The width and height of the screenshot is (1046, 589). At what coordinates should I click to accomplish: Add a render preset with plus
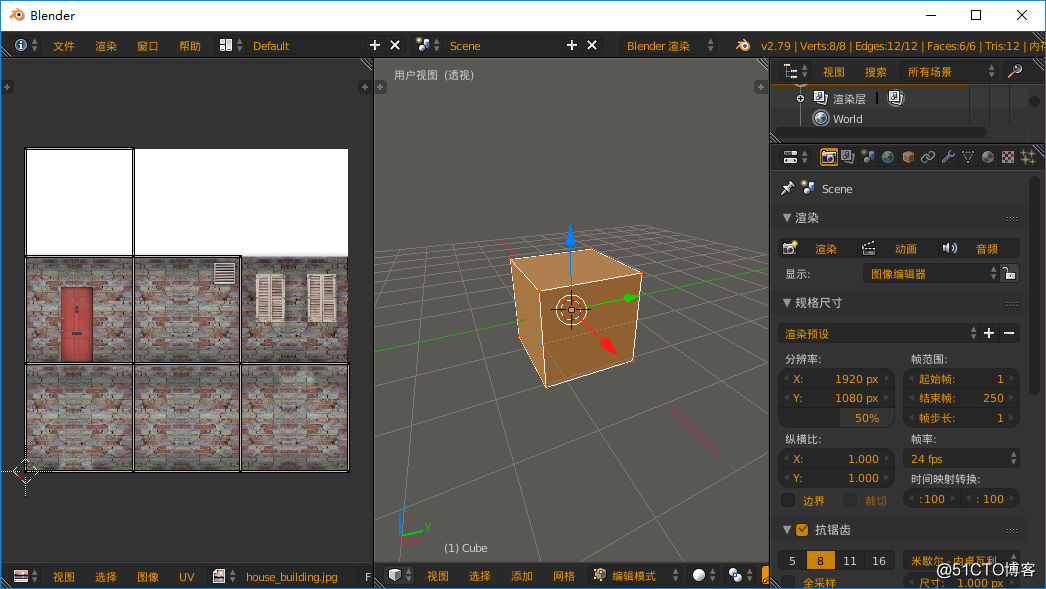[x=989, y=334]
